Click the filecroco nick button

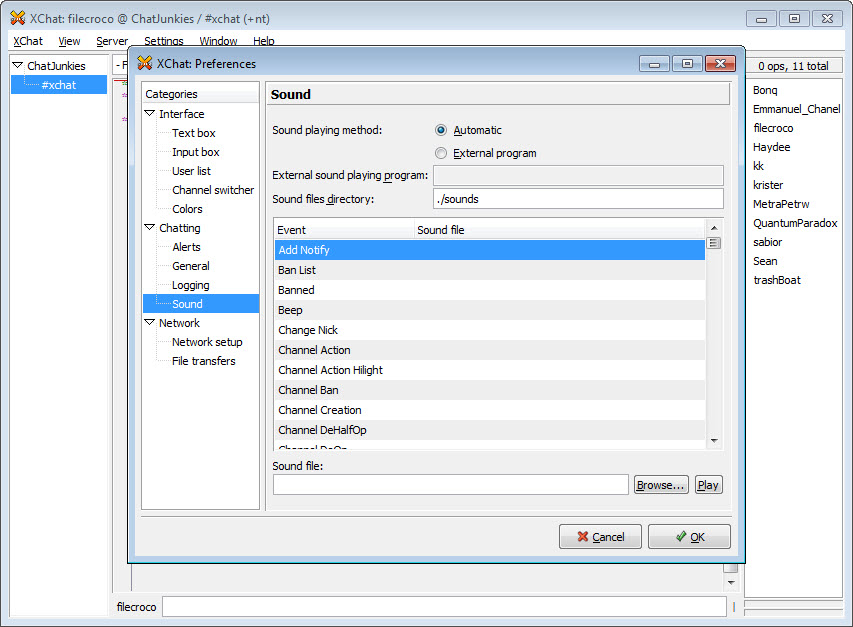pos(136,607)
